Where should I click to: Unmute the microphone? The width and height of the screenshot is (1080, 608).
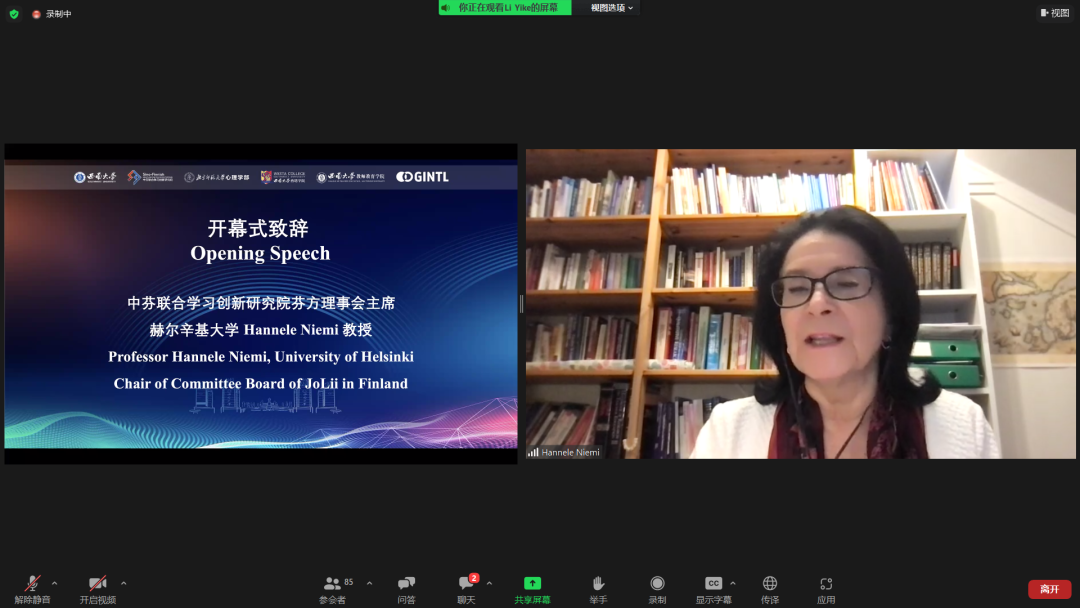(33, 584)
